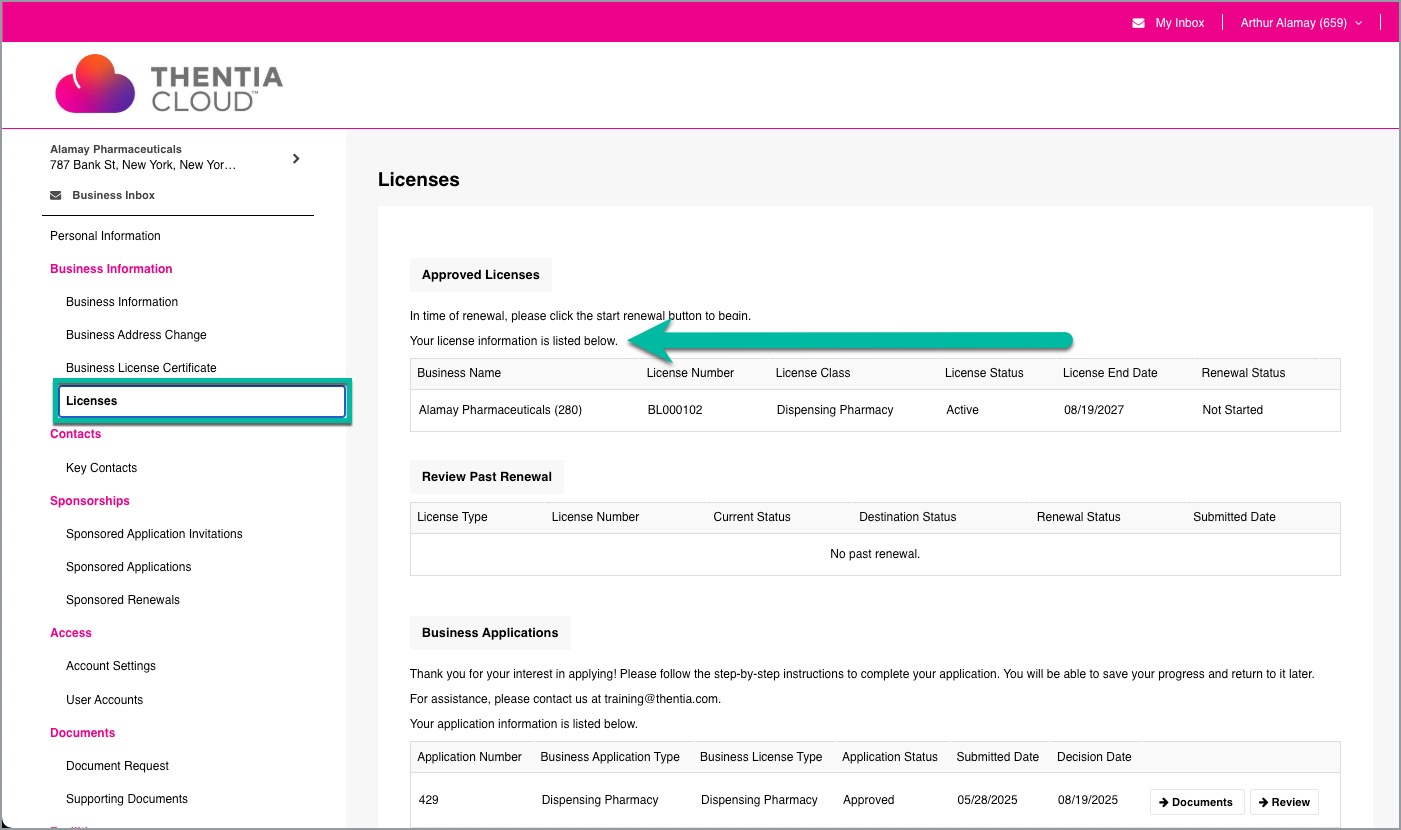
Task: Click the Business Inbox envelope icon
Action: point(56,195)
